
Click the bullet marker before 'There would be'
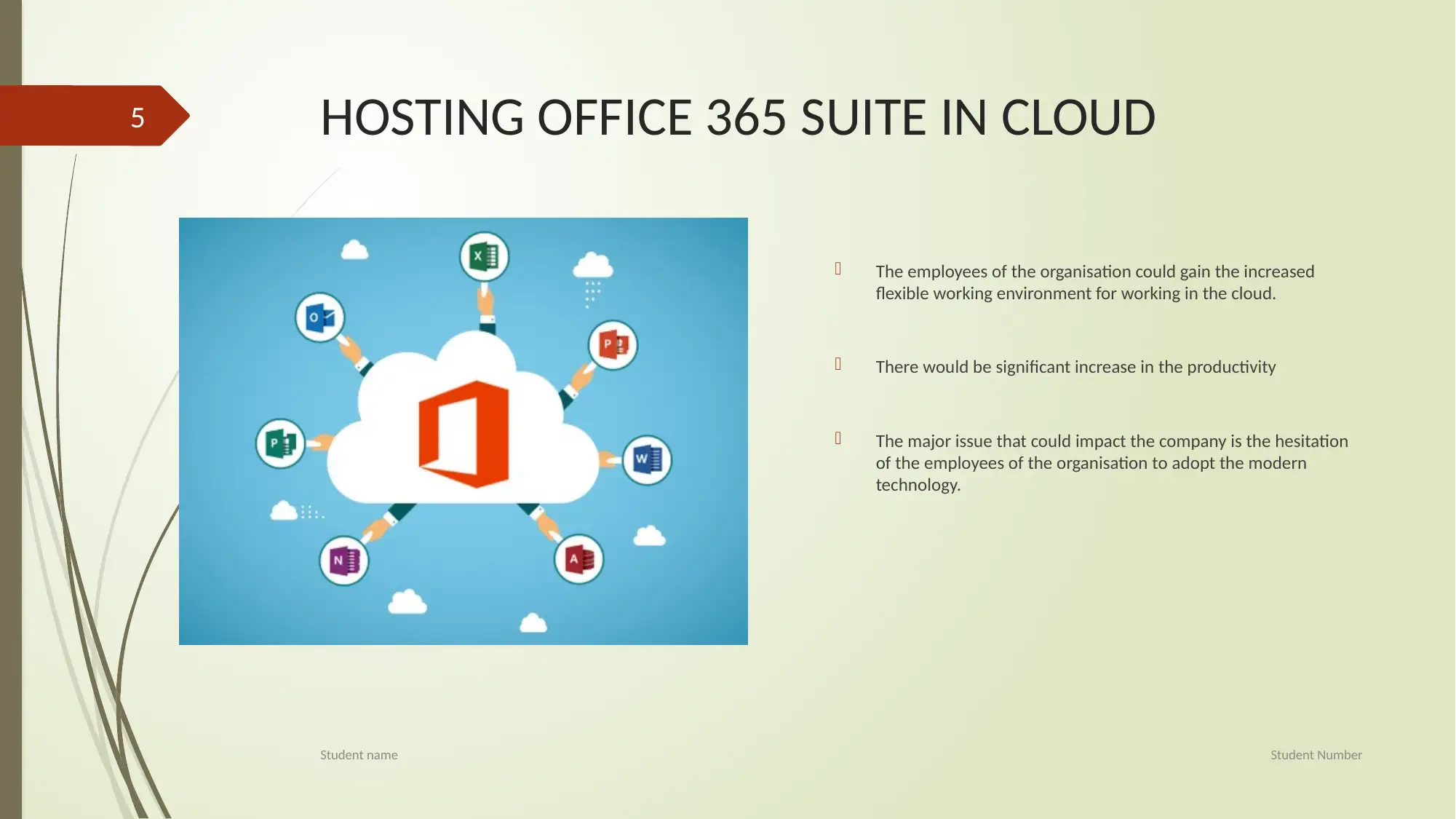(838, 364)
